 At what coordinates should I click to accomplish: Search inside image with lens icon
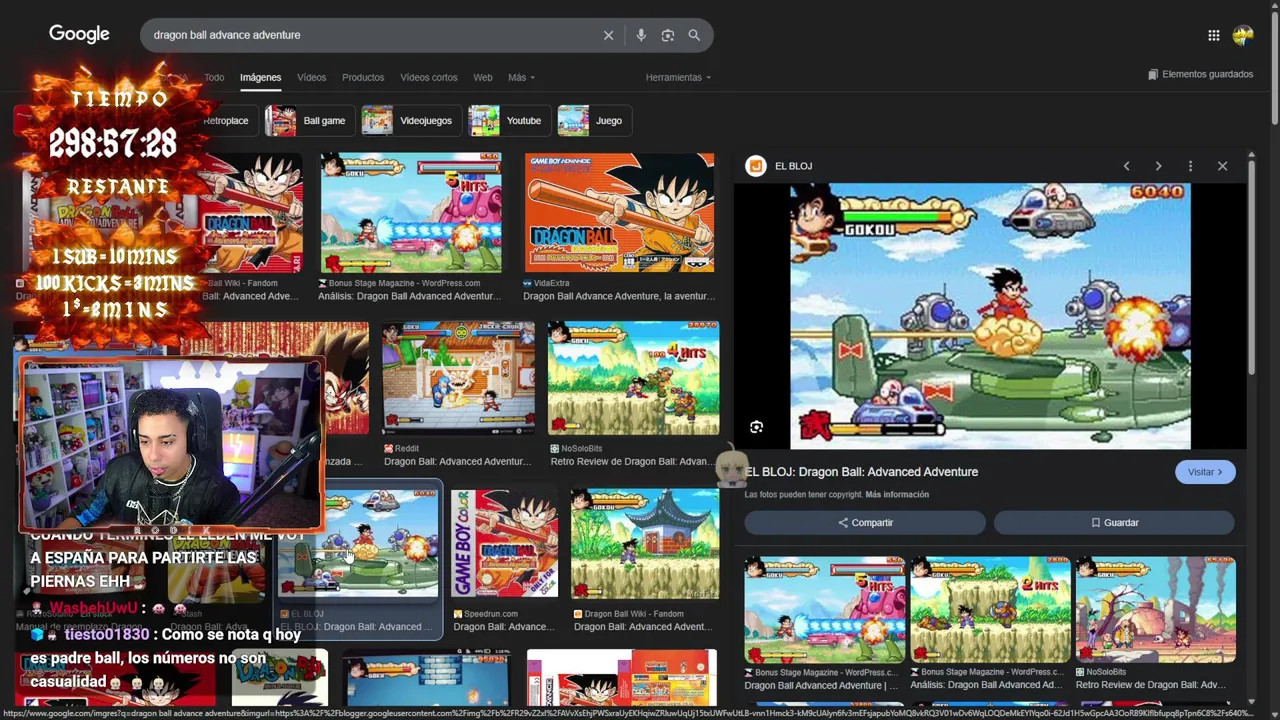[757, 427]
